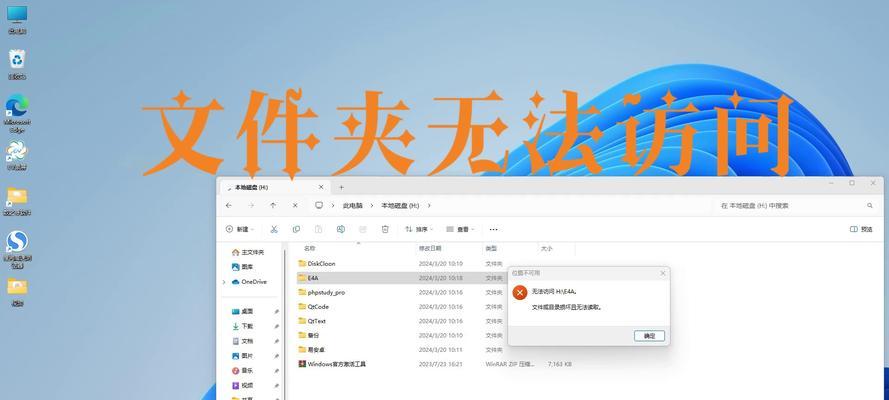Select the E4A folder row

400,278
